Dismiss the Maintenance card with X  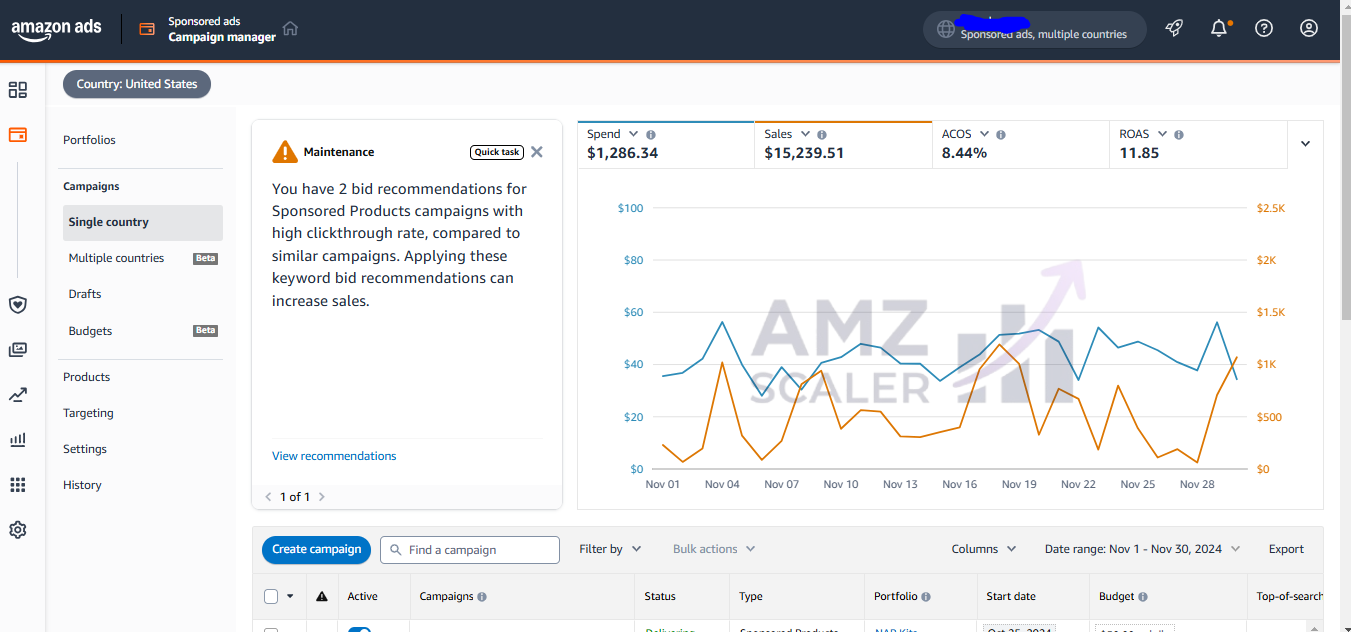coord(537,152)
